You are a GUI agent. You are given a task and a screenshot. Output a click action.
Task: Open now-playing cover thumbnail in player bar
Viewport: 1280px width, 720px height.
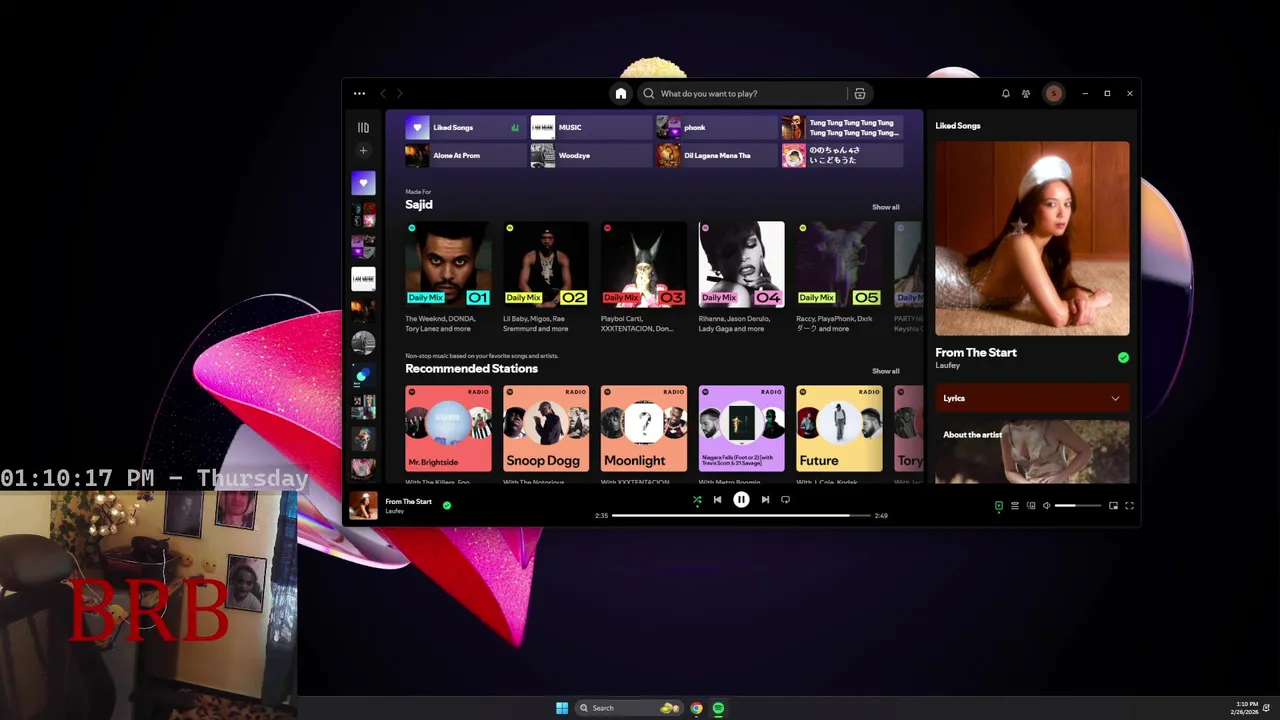363,506
